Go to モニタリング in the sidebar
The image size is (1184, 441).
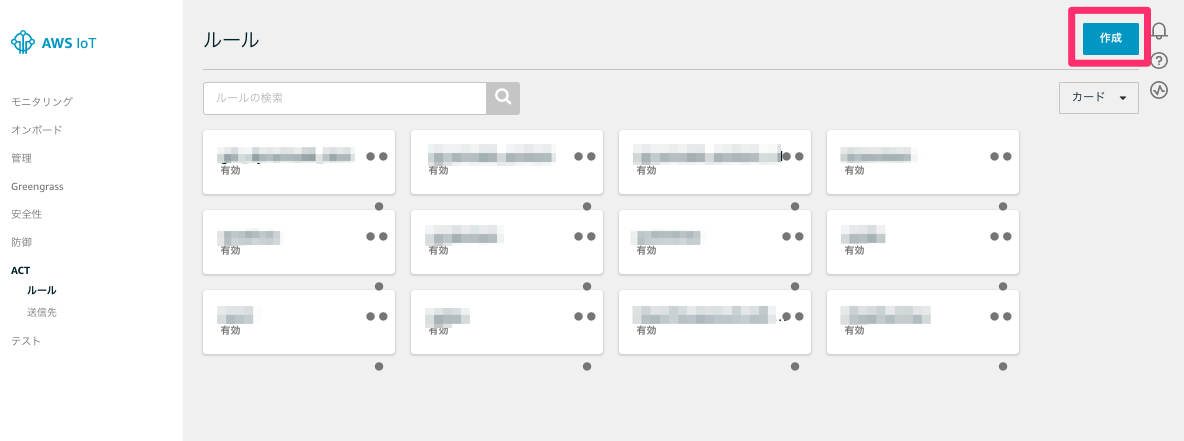(x=42, y=102)
